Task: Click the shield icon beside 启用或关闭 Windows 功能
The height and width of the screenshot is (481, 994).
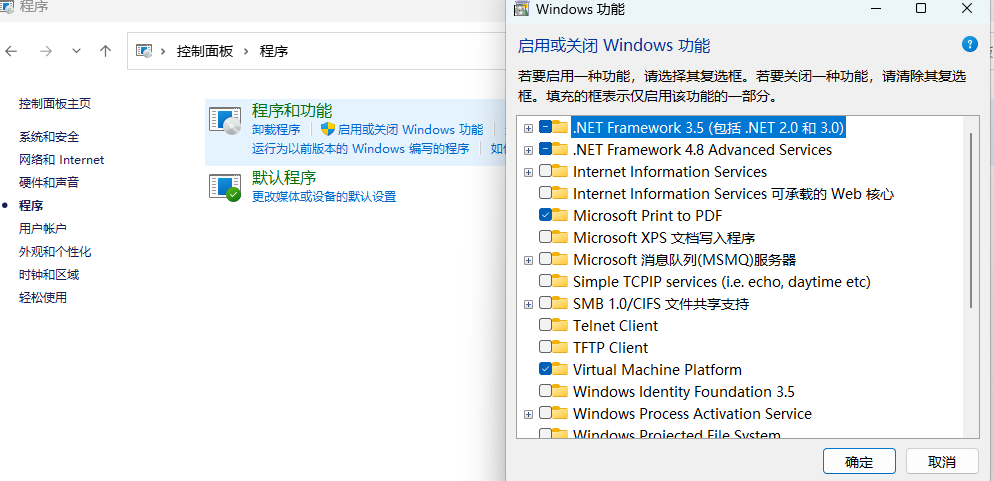Action: 327,129
